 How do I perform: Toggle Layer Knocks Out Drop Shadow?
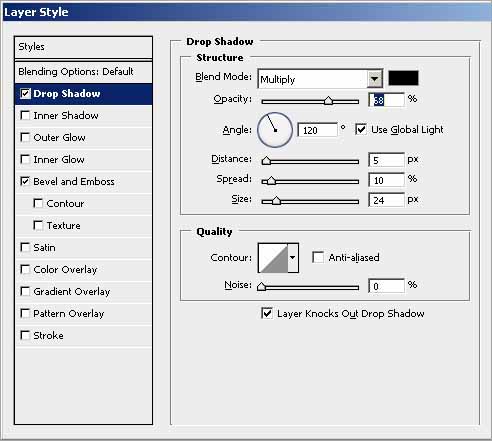click(267, 313)
